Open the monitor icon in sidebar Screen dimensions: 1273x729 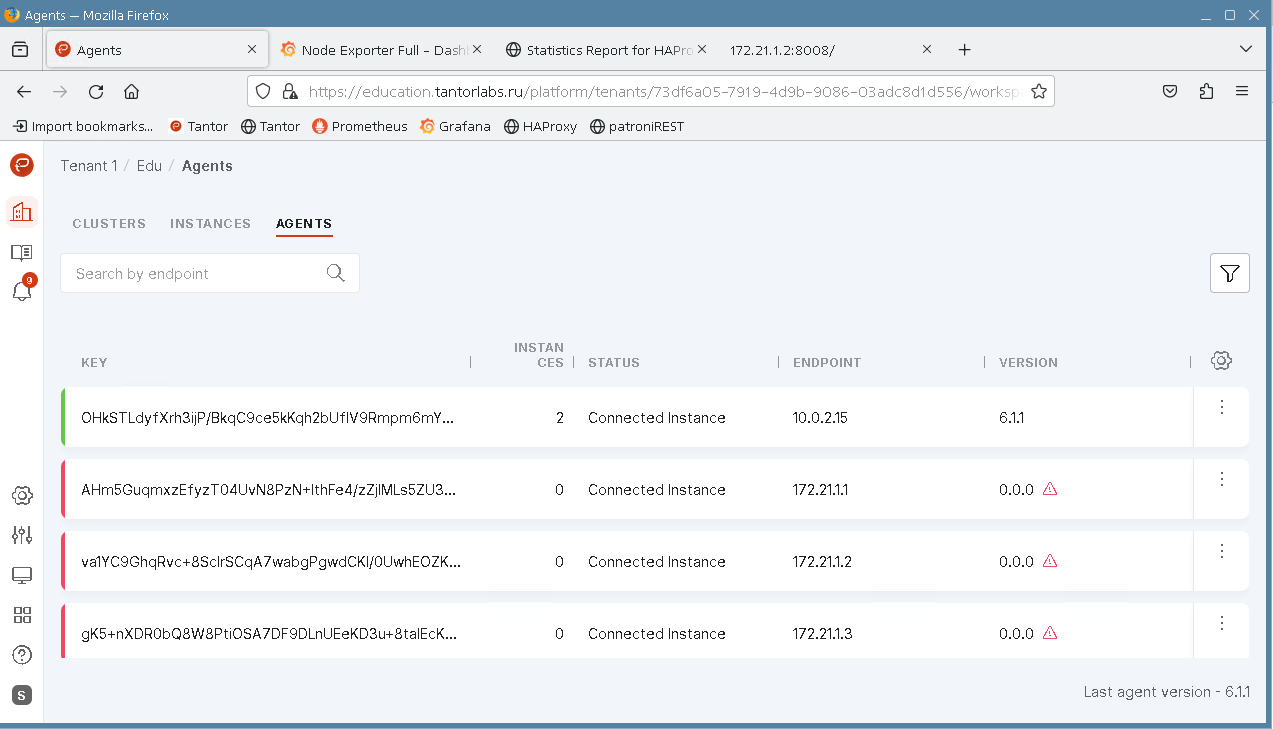(21, 575)
